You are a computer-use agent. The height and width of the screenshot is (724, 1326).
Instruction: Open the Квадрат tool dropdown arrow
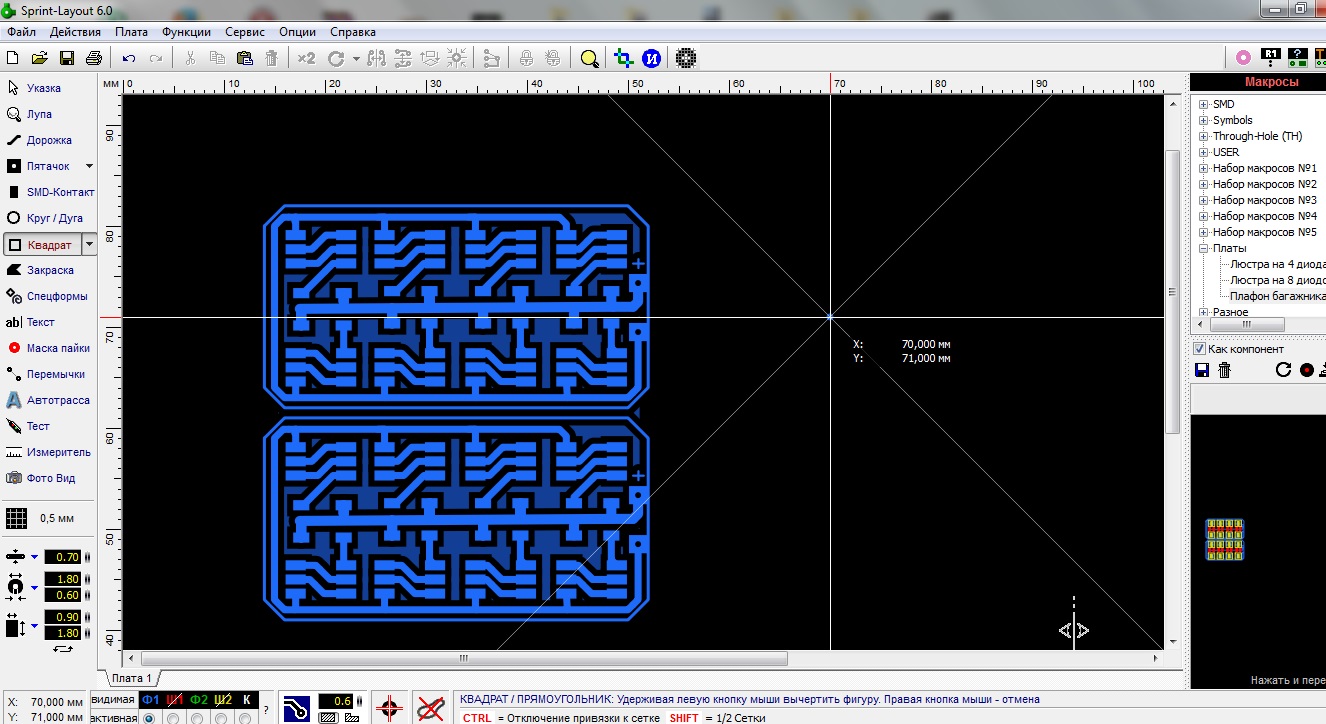90,244
